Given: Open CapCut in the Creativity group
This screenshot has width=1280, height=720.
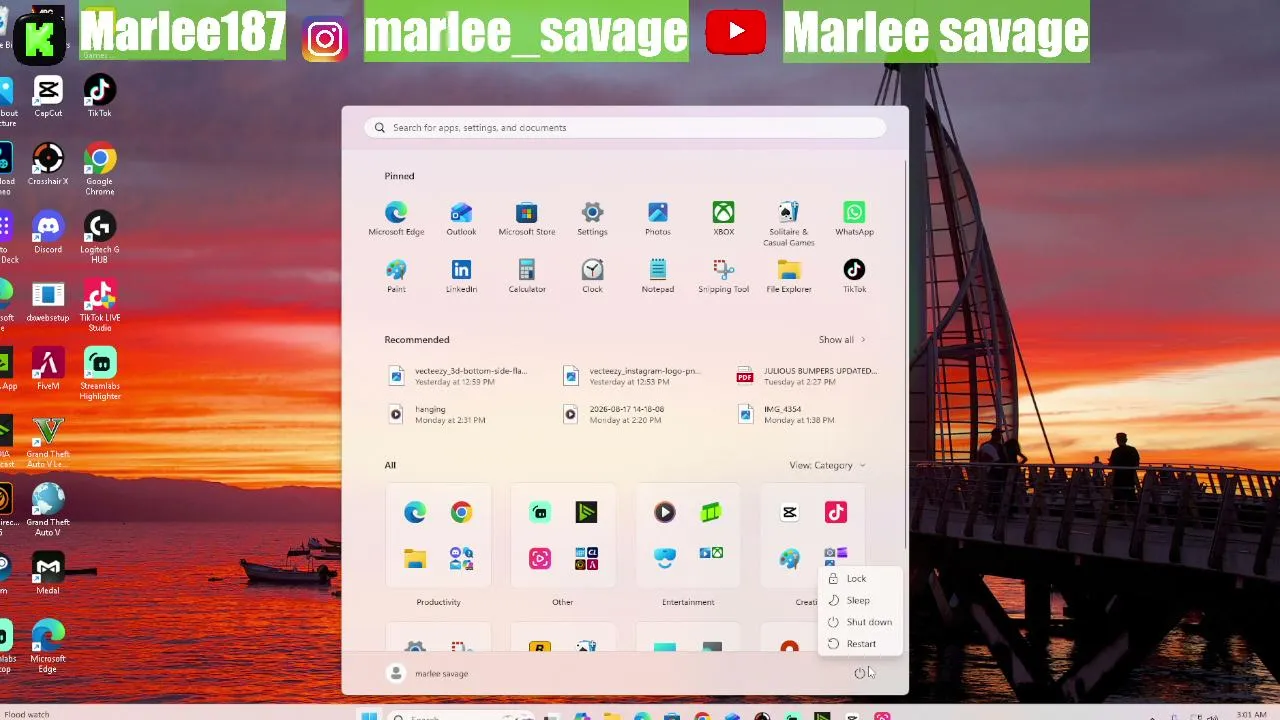Looking at the screenshot, I should pyautogui.click(x=789, y=513).
